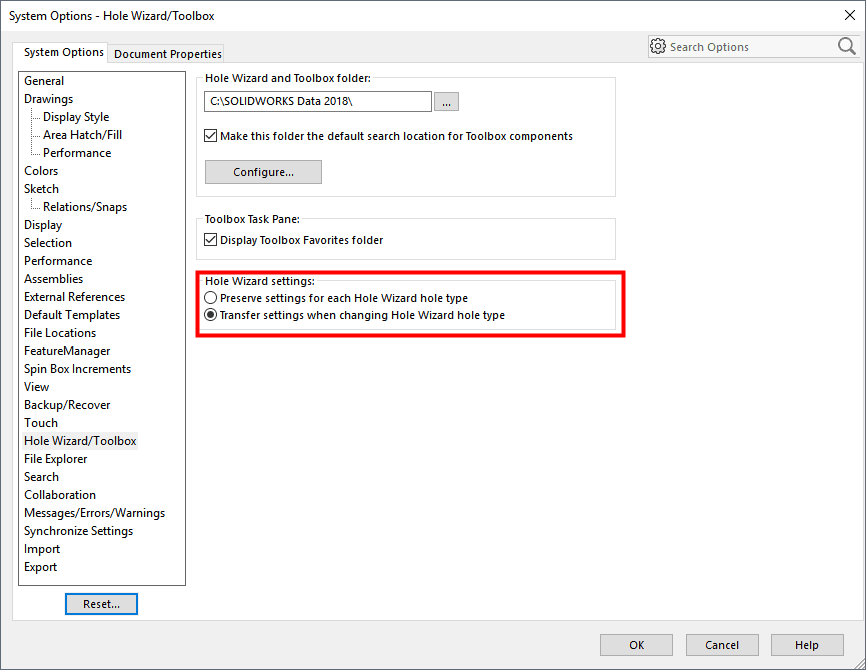Open File Explorer options
Screen dimensions: 866x670
tap(56, 458)
